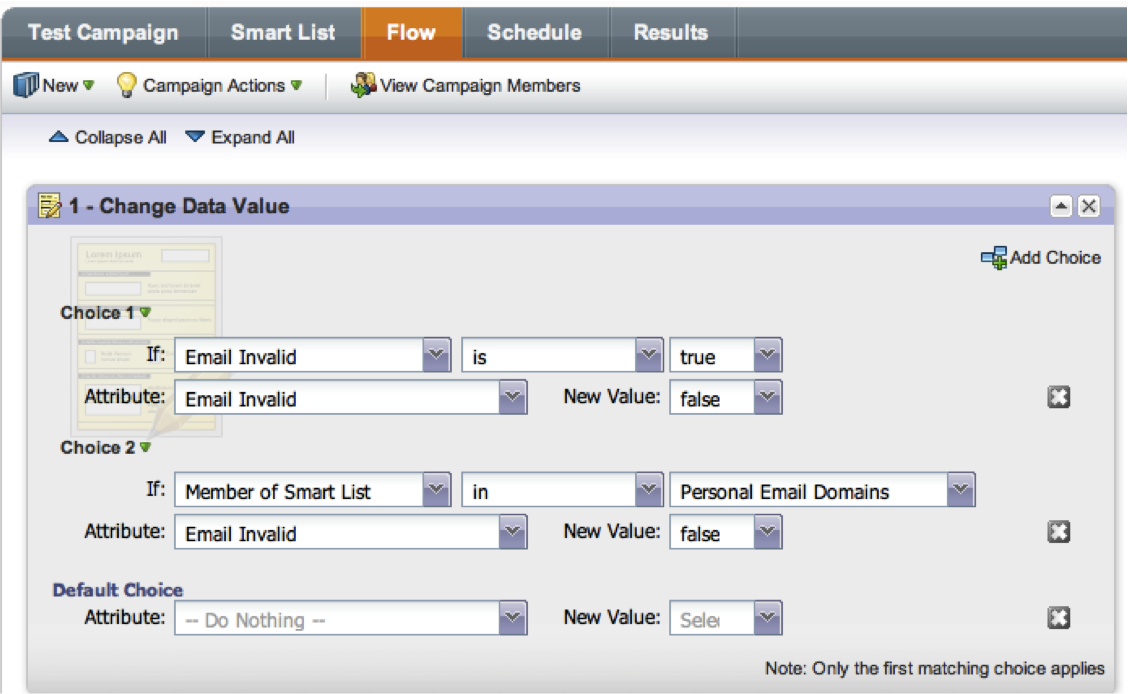This screenshot has width=1128, height=694.
Task: Switch to the Smart List tab
Action: (283, 32)
